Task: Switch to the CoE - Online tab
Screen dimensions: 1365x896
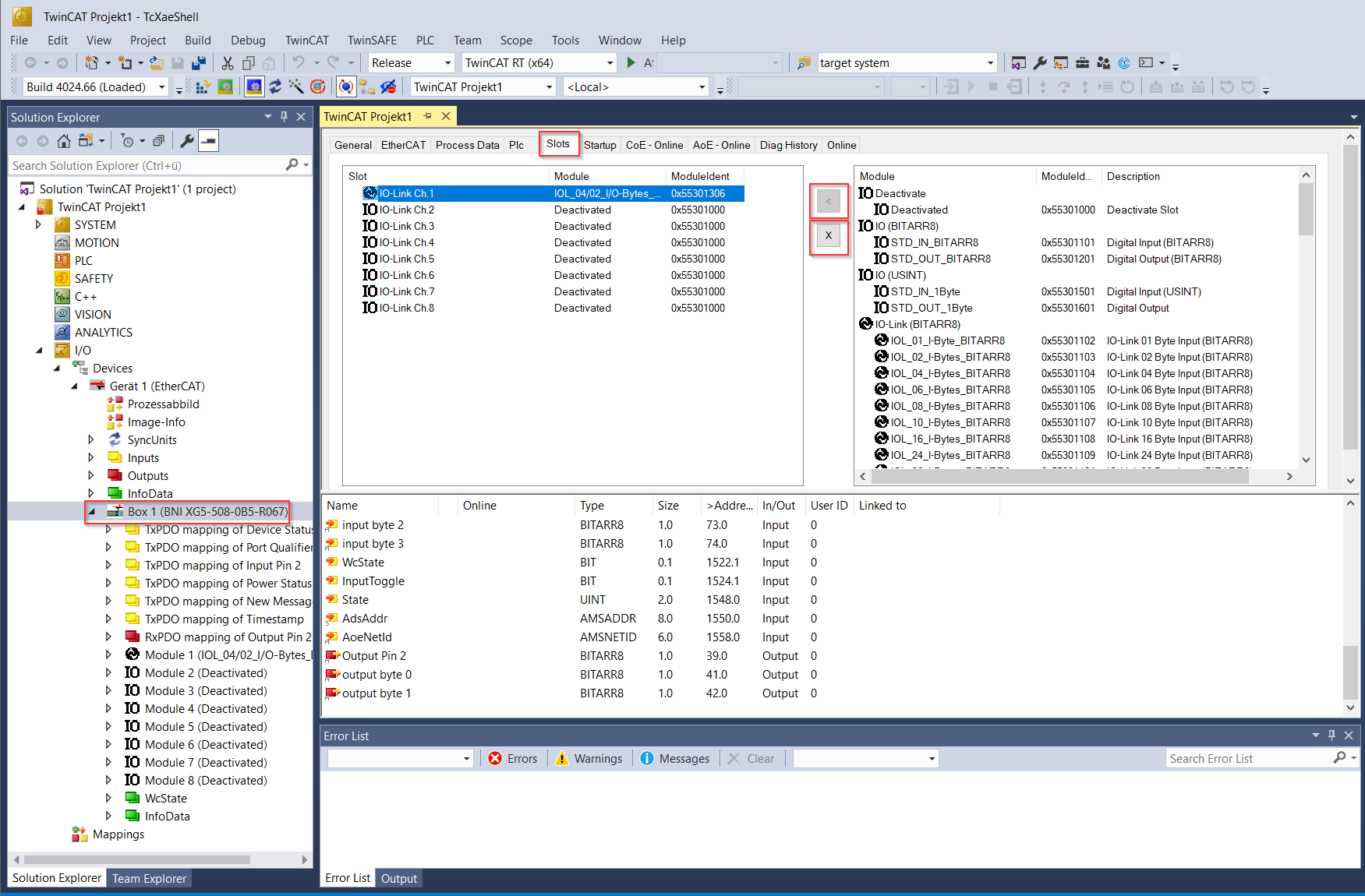Action: [x=654, y=145]
